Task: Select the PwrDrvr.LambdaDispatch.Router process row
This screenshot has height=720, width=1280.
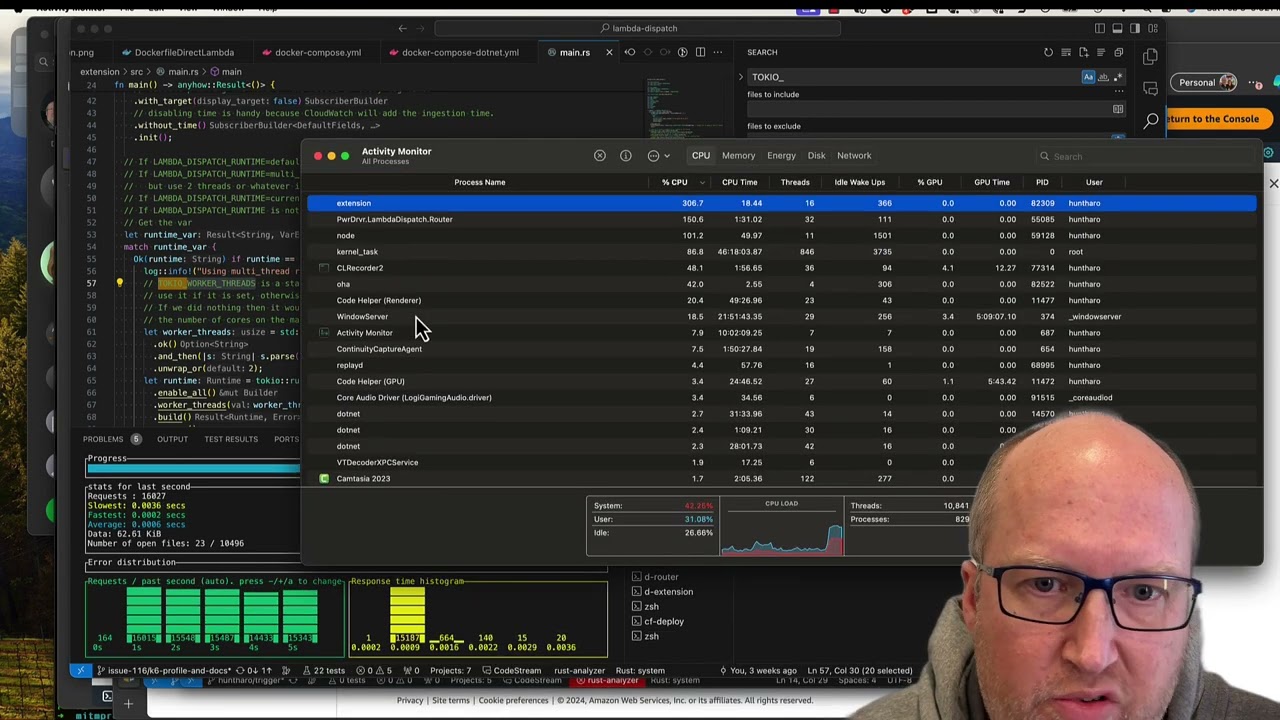Action: (x=781, y=219)
